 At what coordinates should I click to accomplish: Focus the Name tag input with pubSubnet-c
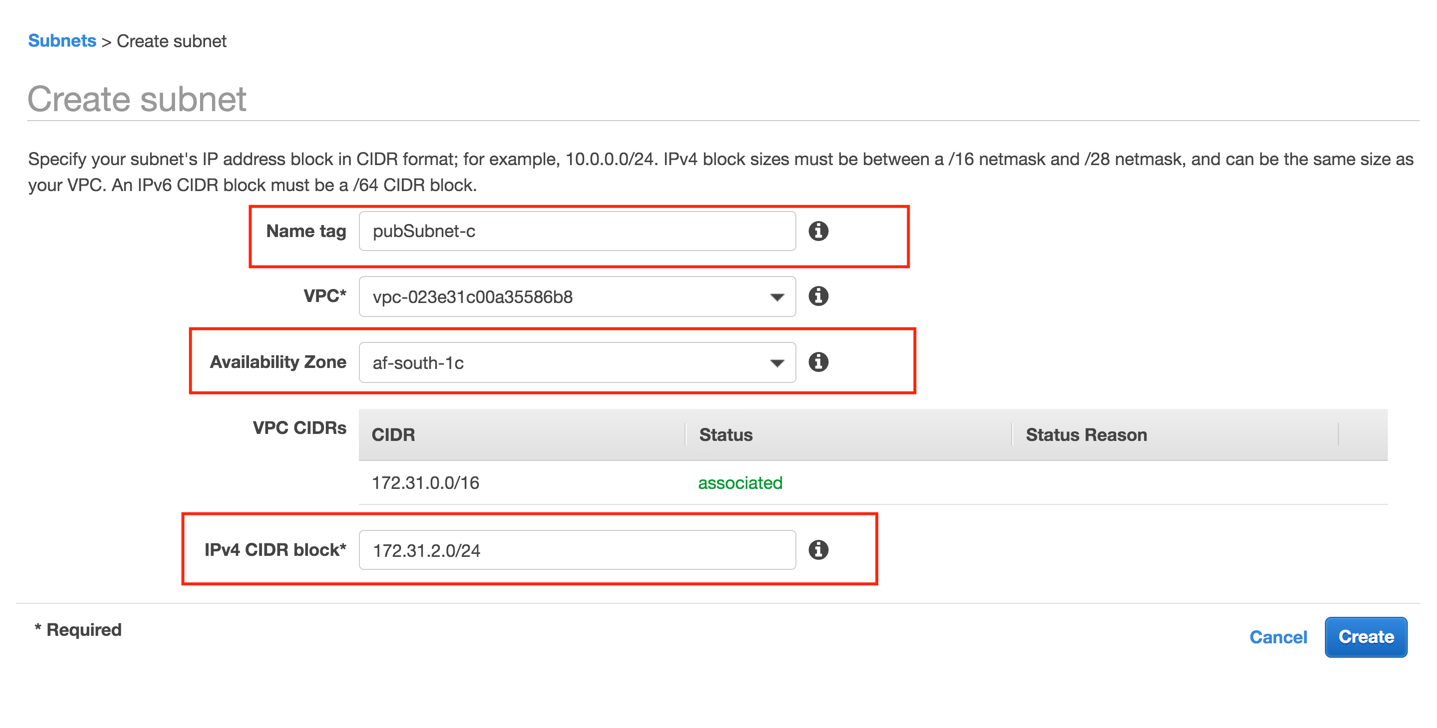point(577,231)
